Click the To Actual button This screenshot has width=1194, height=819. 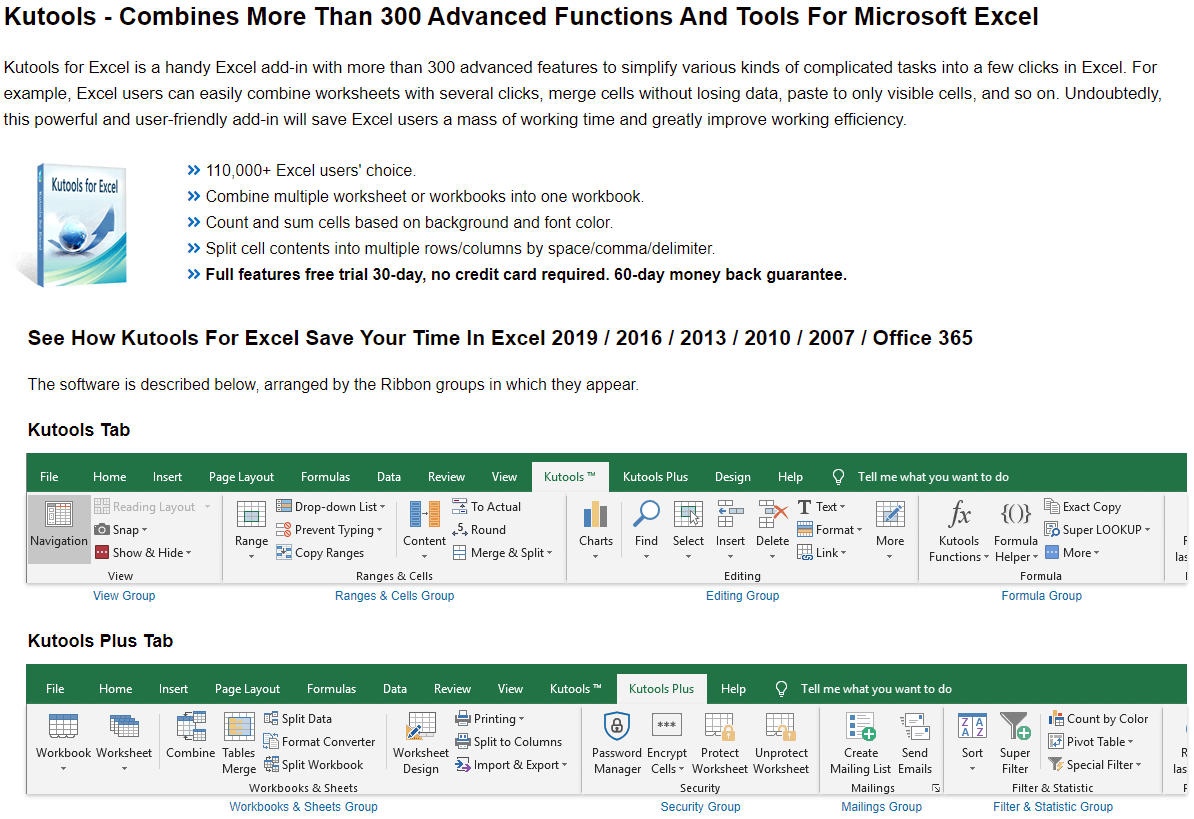[x=487, y=507]
